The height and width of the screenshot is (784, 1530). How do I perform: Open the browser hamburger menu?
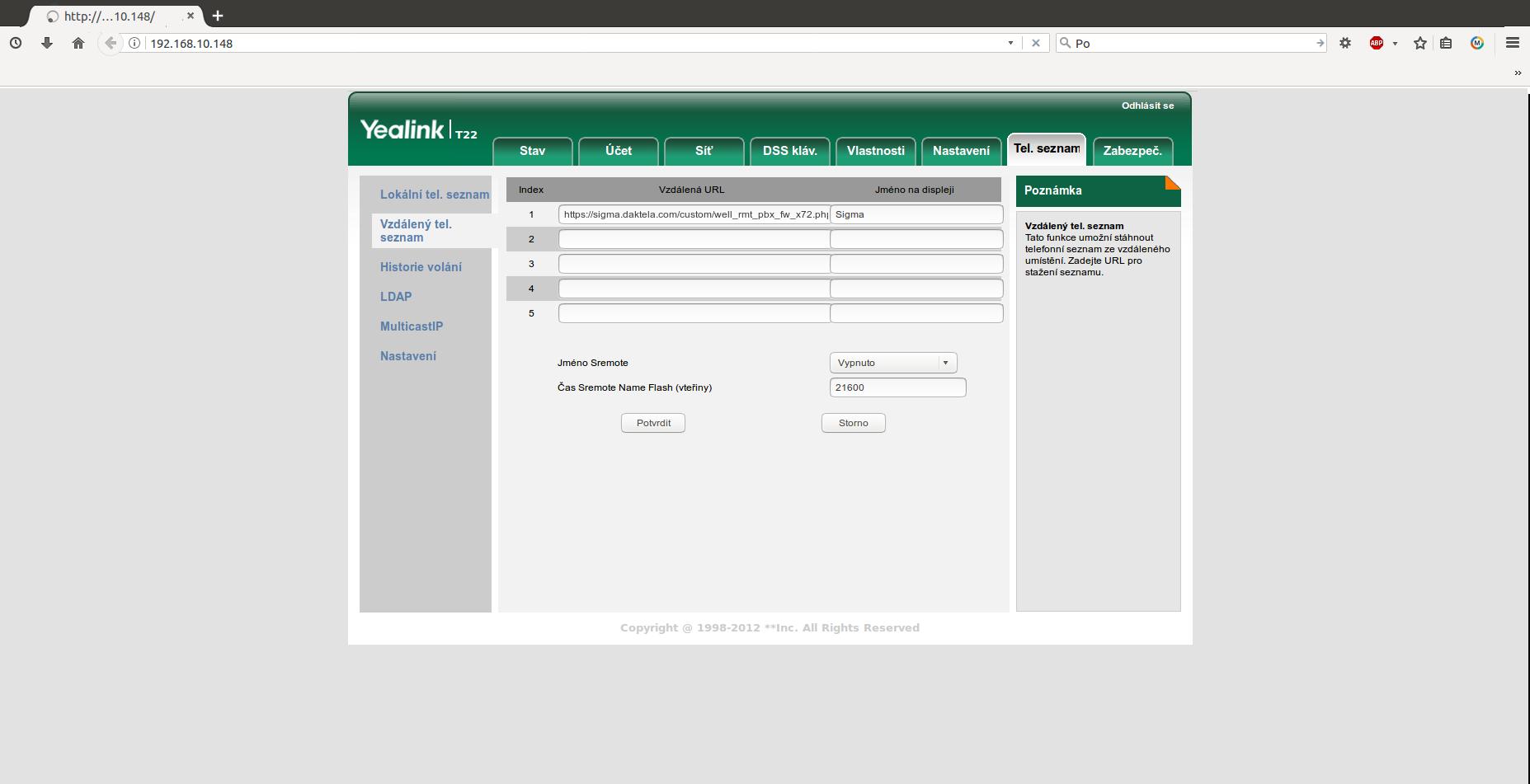coord(1512,43)
